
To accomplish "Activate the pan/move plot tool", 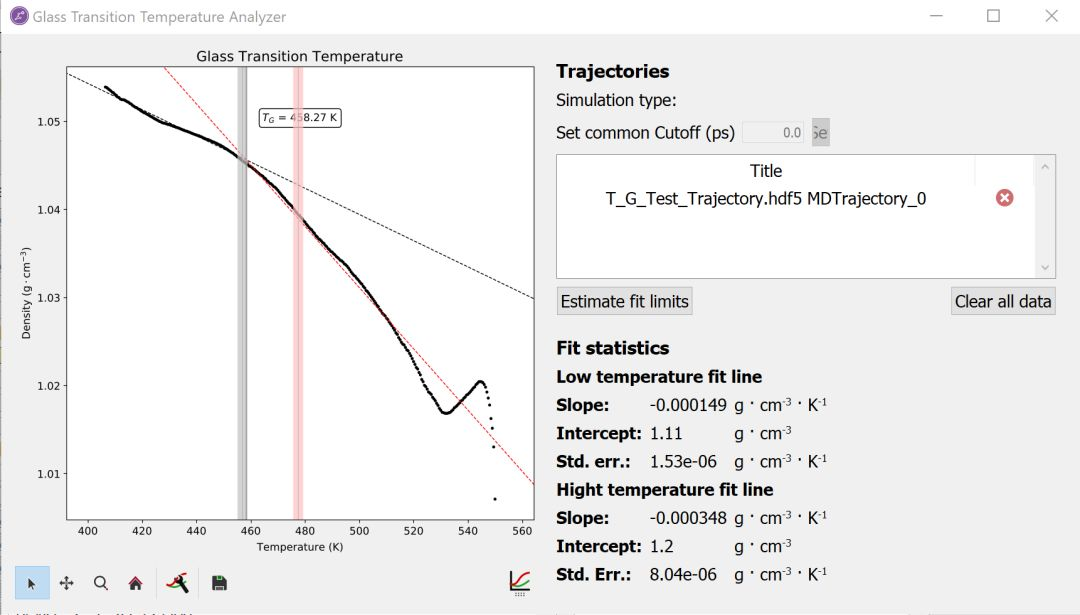I will pos(67,583).
